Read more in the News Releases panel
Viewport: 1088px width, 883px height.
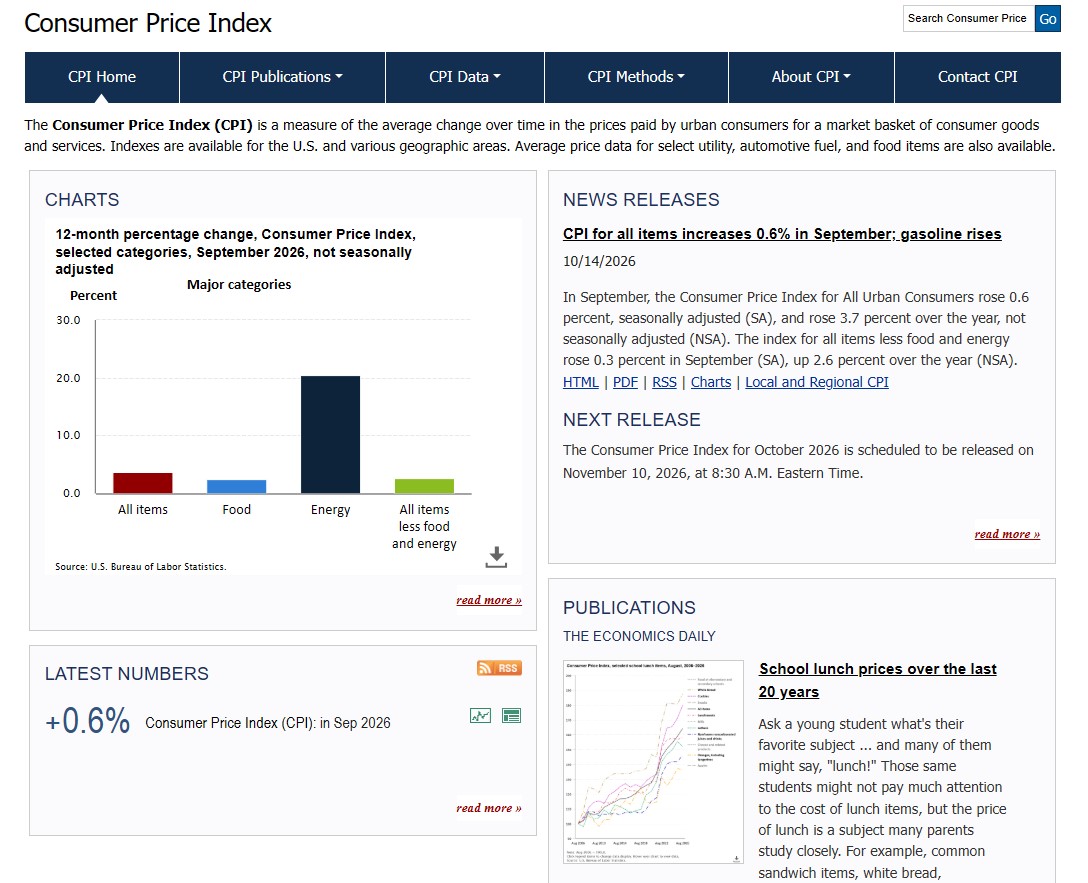1007,534
